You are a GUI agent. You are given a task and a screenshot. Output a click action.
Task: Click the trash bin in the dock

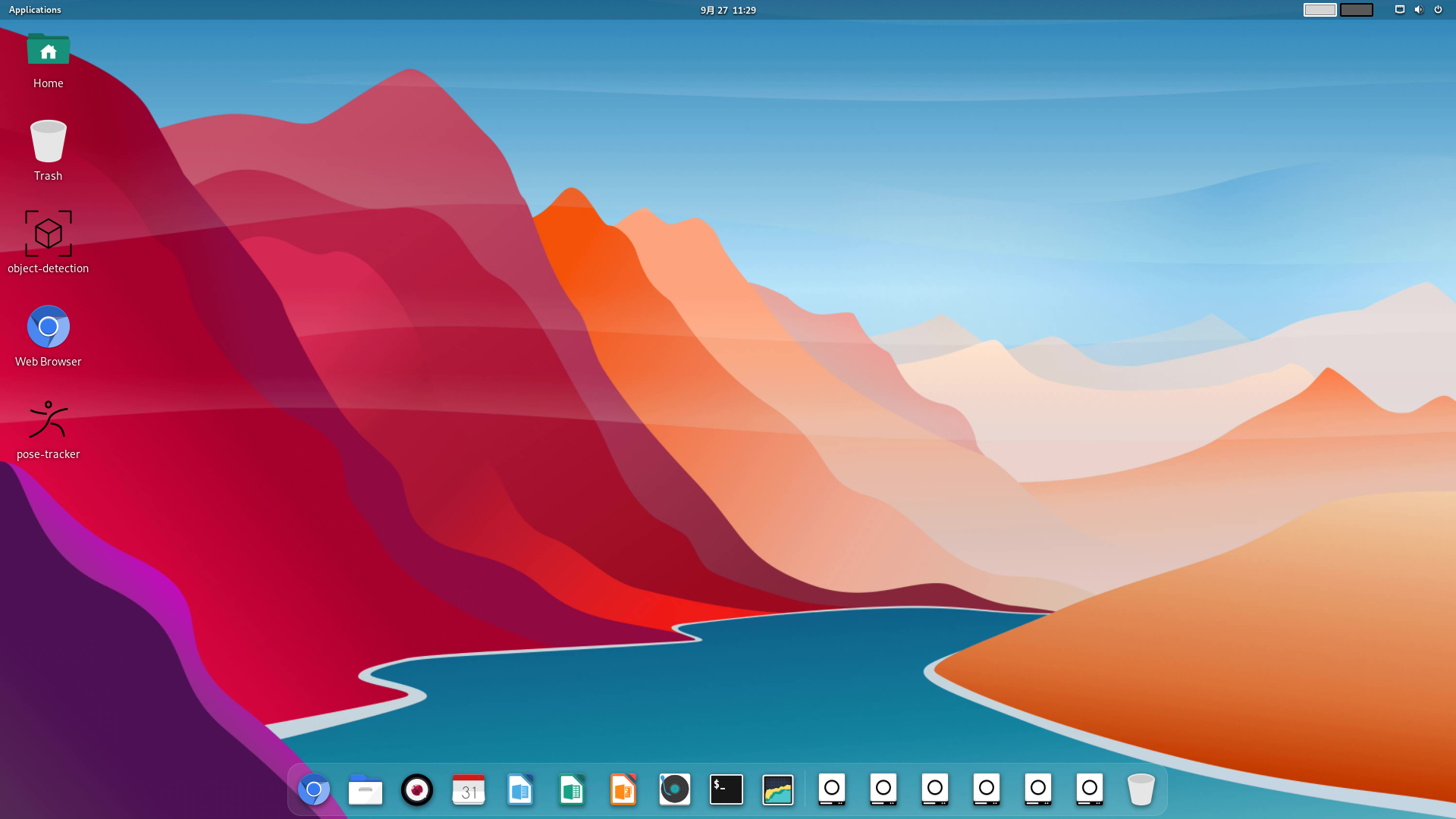pyautogui.click(x=1141, y=789)
